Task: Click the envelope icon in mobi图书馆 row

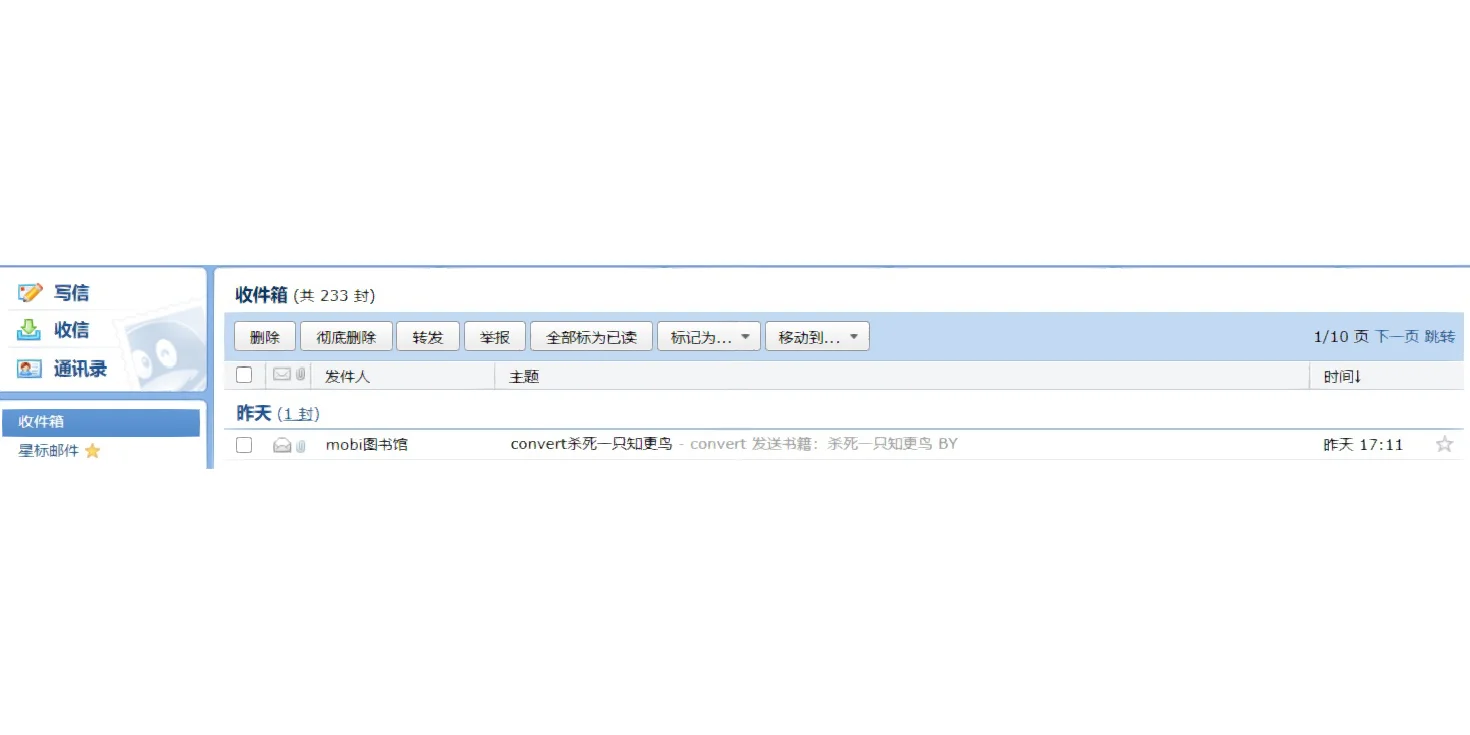Action: [x=282, y=445]
